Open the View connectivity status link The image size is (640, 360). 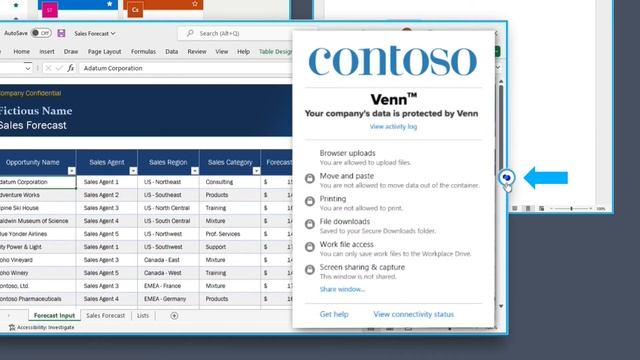coord(413,314)
